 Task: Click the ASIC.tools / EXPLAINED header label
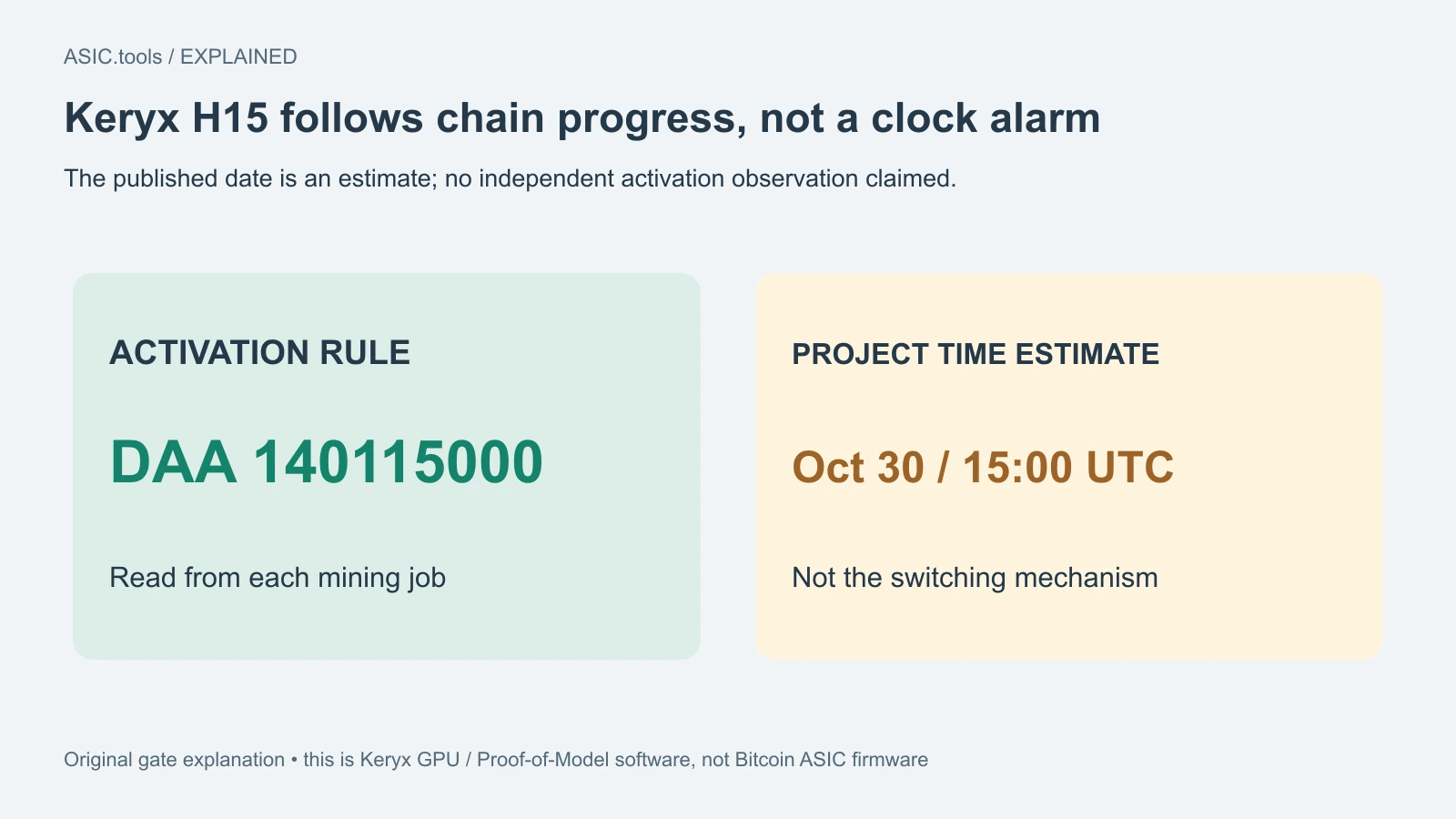coord(180,56)
